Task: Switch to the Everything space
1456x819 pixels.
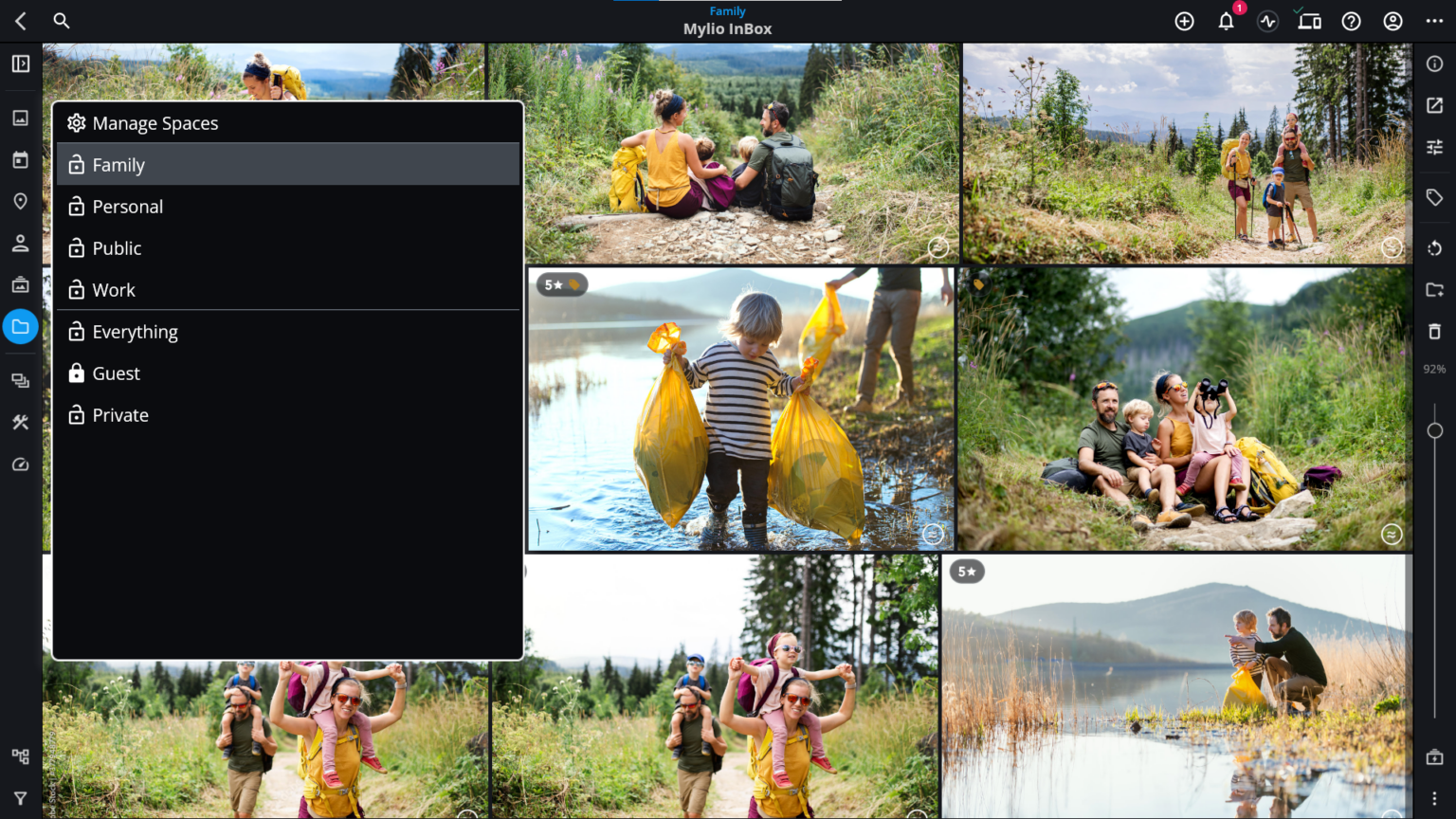Action: pos(134,331)
